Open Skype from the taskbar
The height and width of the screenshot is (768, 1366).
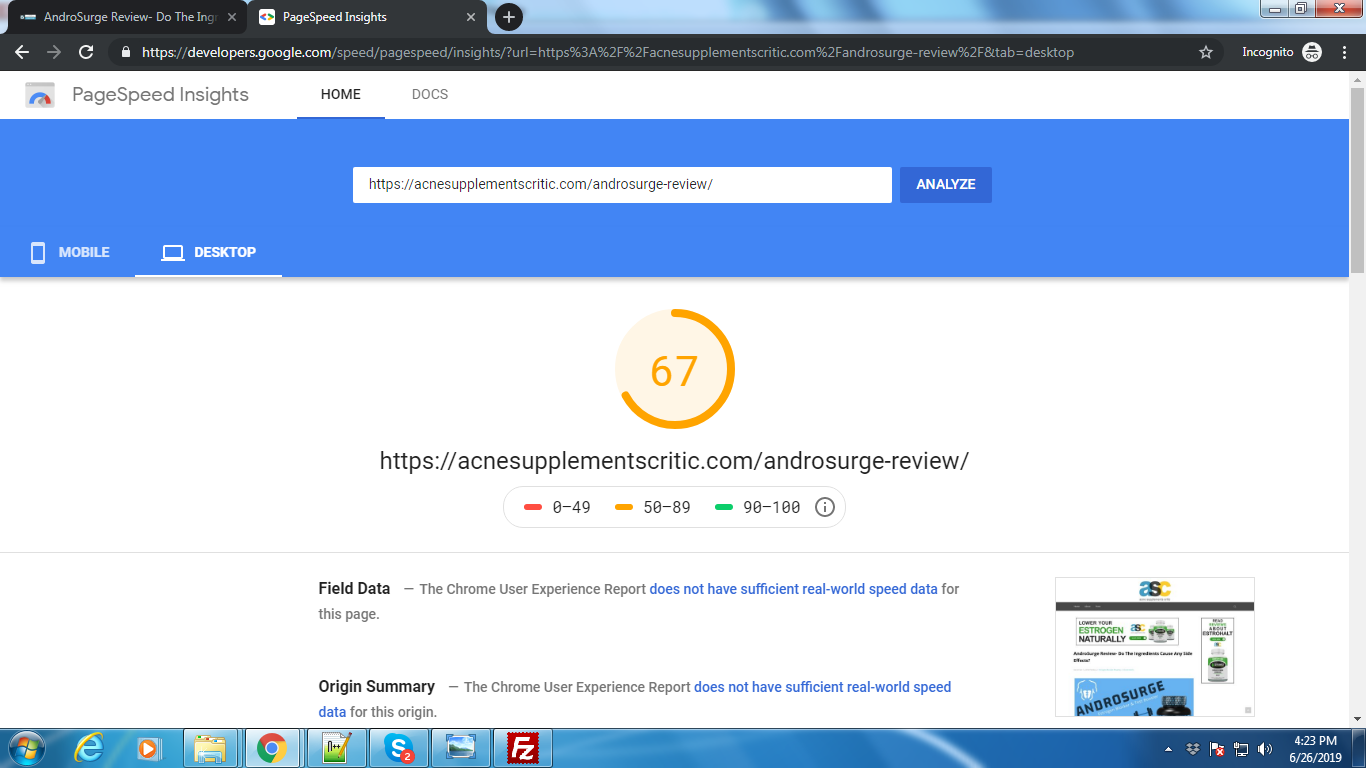click(399, 748)
